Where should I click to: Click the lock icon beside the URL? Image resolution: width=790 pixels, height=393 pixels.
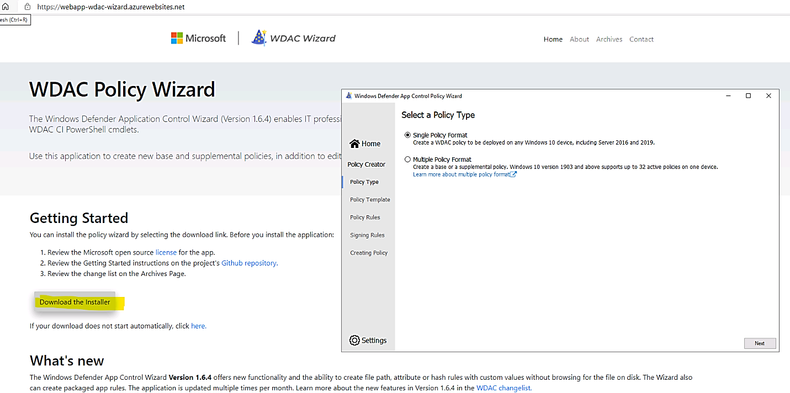pos(27,7)
